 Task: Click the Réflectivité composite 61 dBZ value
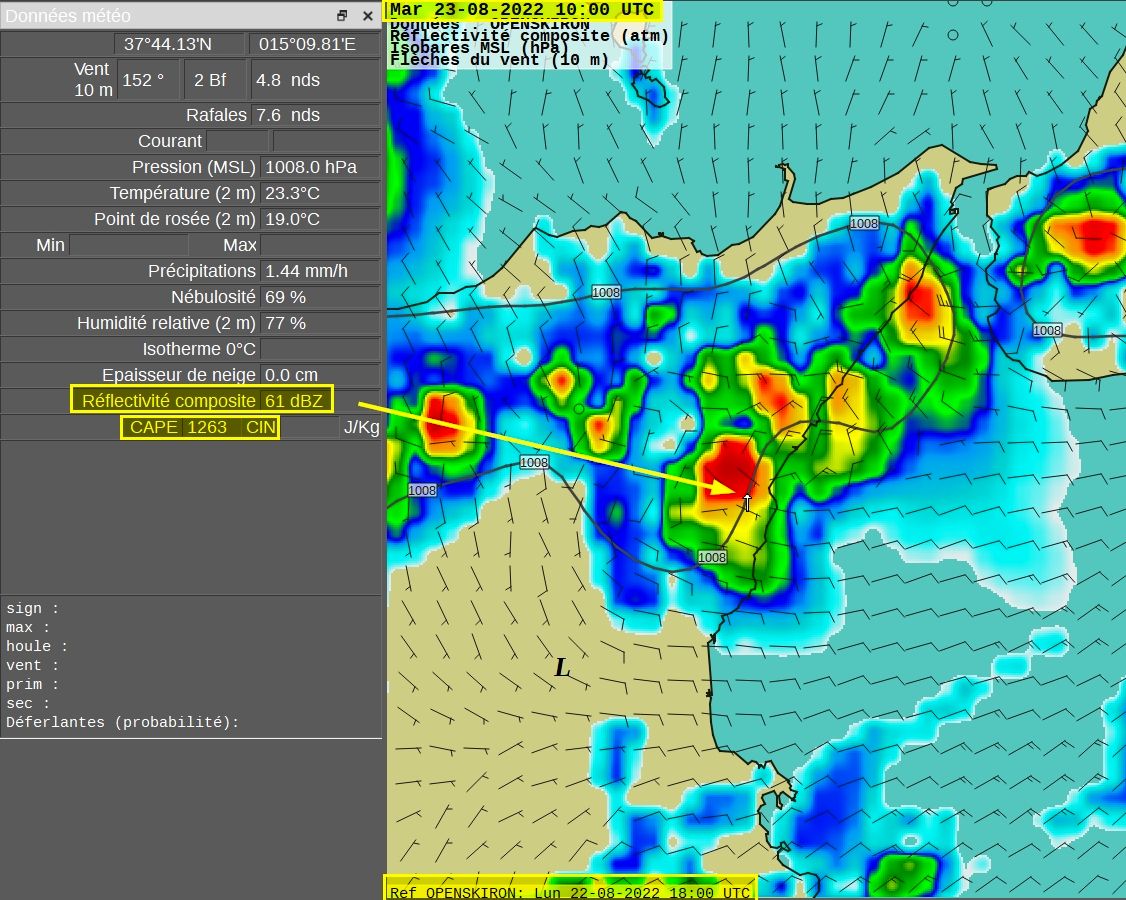click(294, 401)
